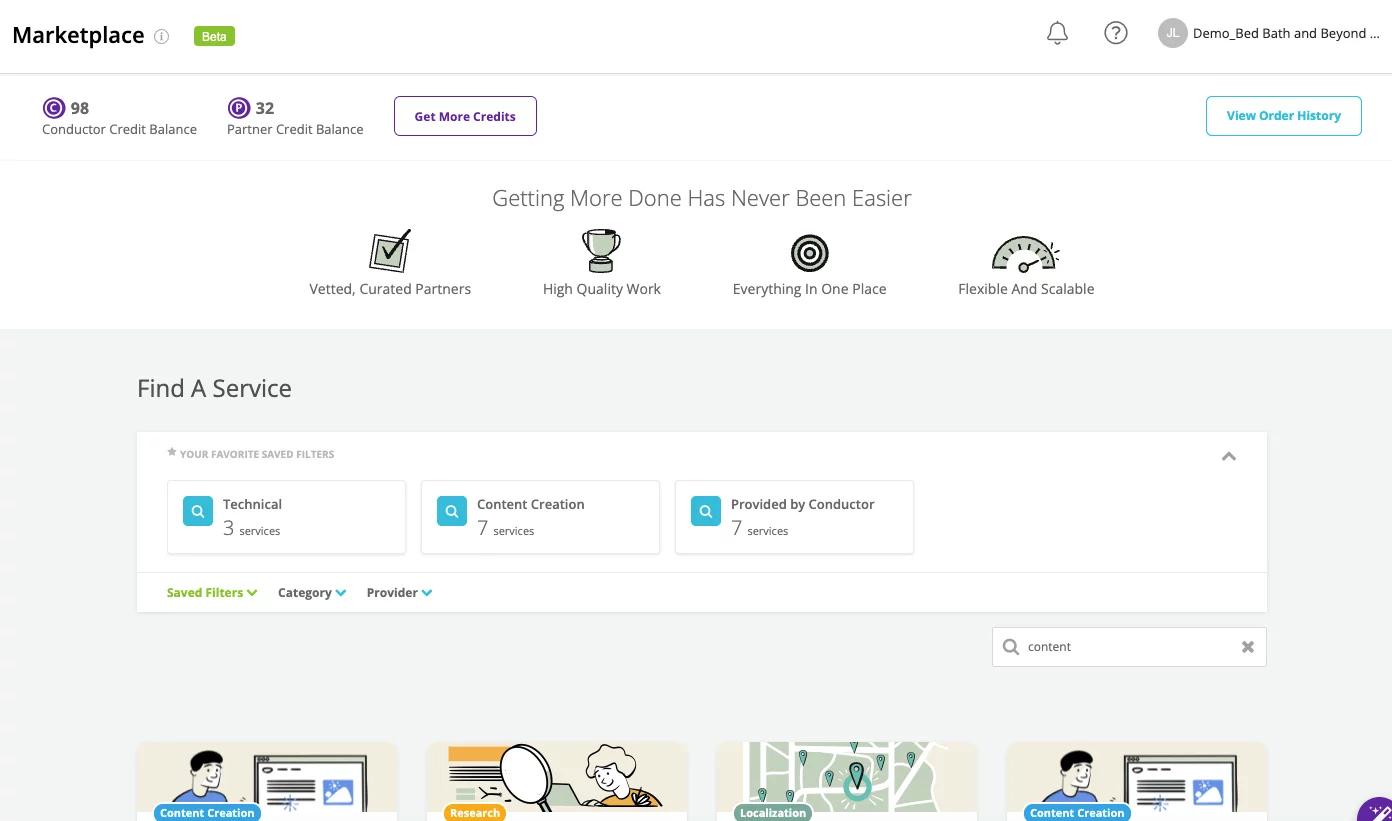
Task: Click the Localization category tag
Action: pos(773,813)
